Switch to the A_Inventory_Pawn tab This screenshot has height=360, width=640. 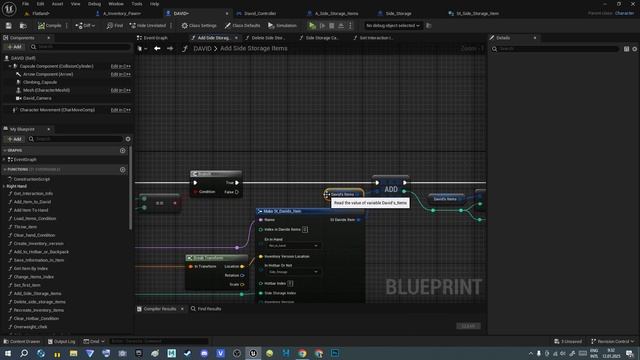point(122,13)
